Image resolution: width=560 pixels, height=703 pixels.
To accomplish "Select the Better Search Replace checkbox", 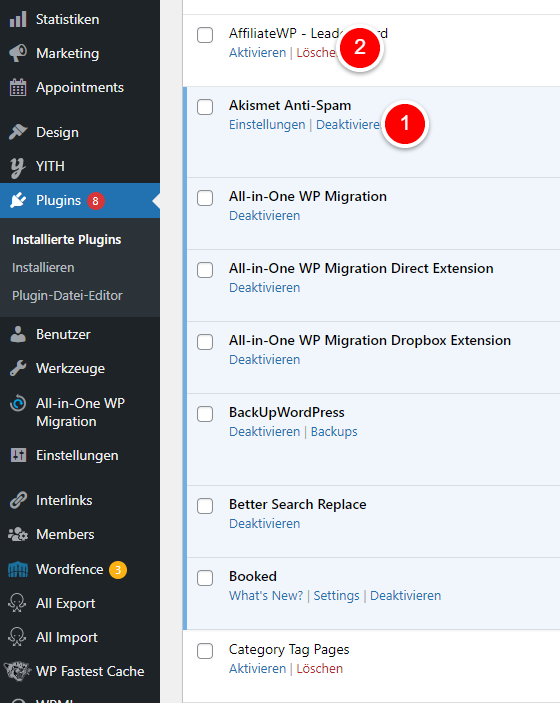I will (205, 506).
